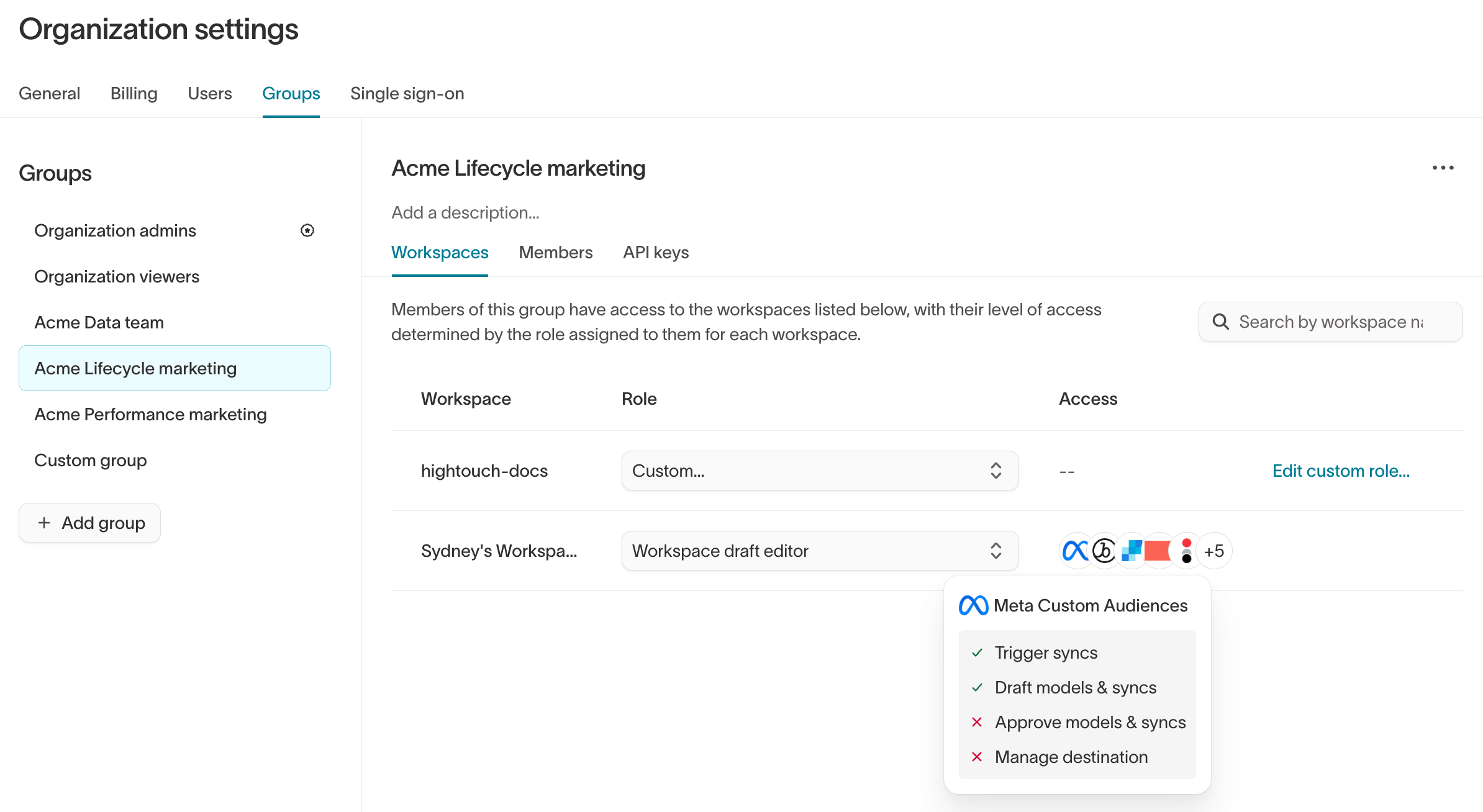Image resolution: width=1483 pixels, height=812 pixels.
Task: Click the Meta destination icon in Access
Action: 1076,551
